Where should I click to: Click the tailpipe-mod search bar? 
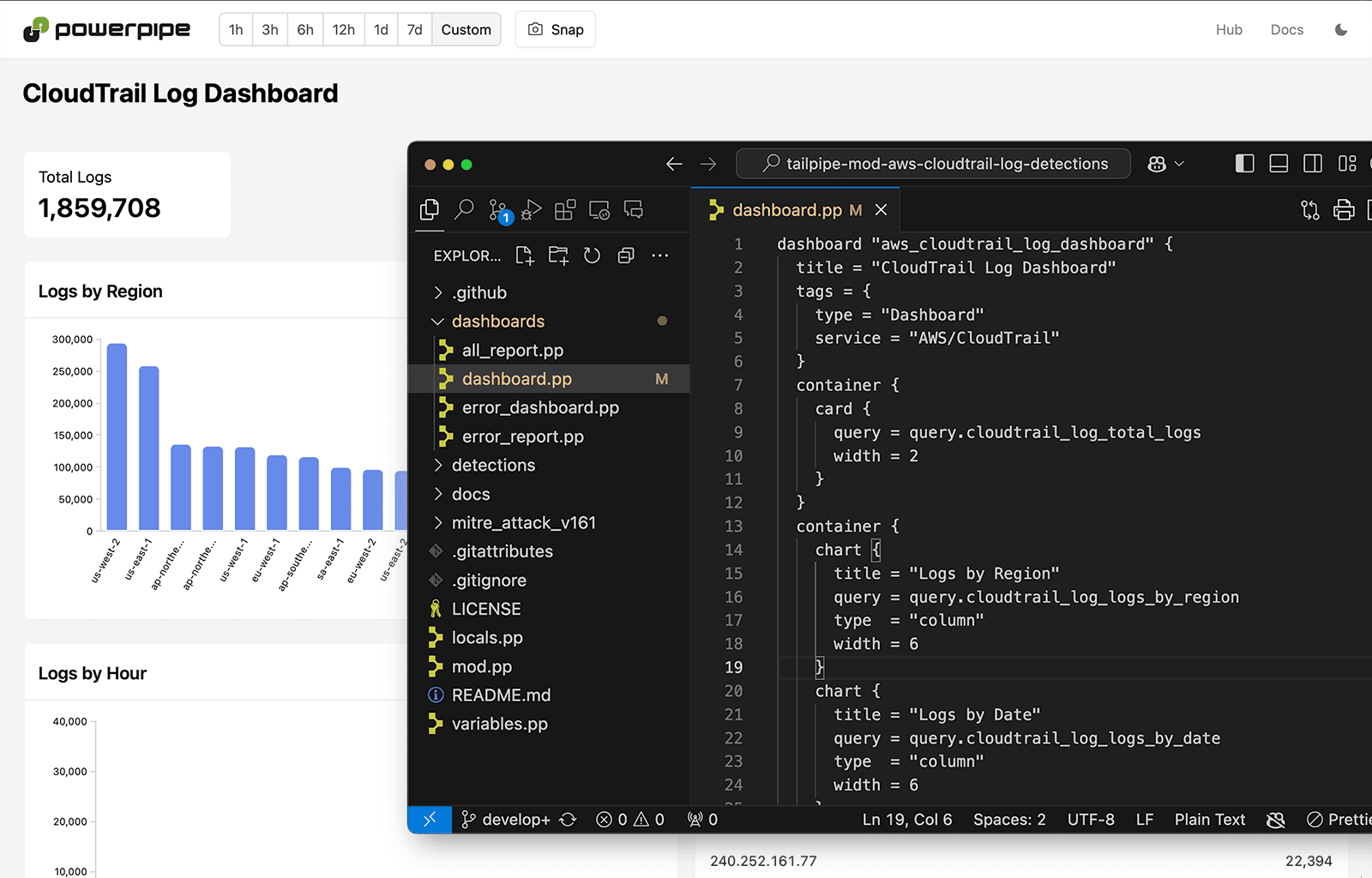coord(932,163)
